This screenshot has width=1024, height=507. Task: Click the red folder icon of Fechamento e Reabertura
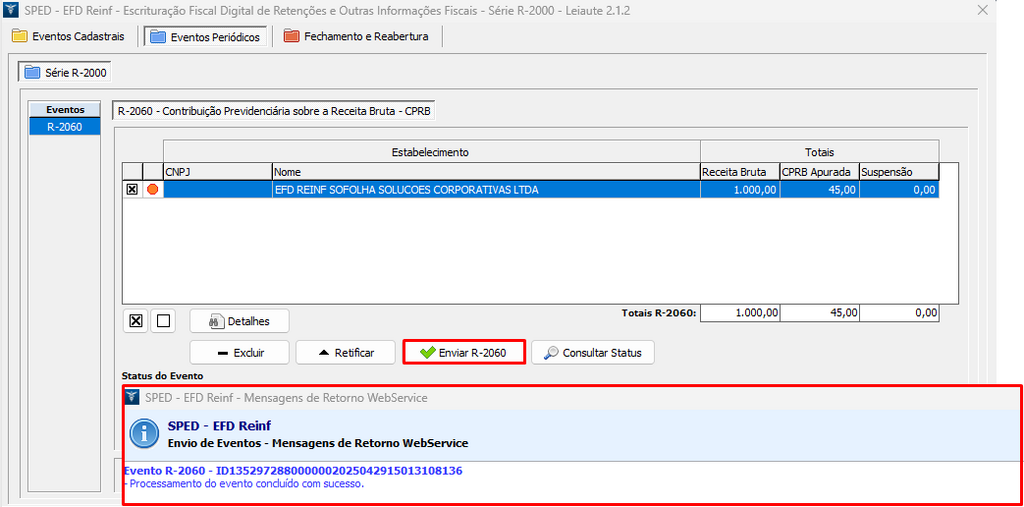tap(291, 37)
